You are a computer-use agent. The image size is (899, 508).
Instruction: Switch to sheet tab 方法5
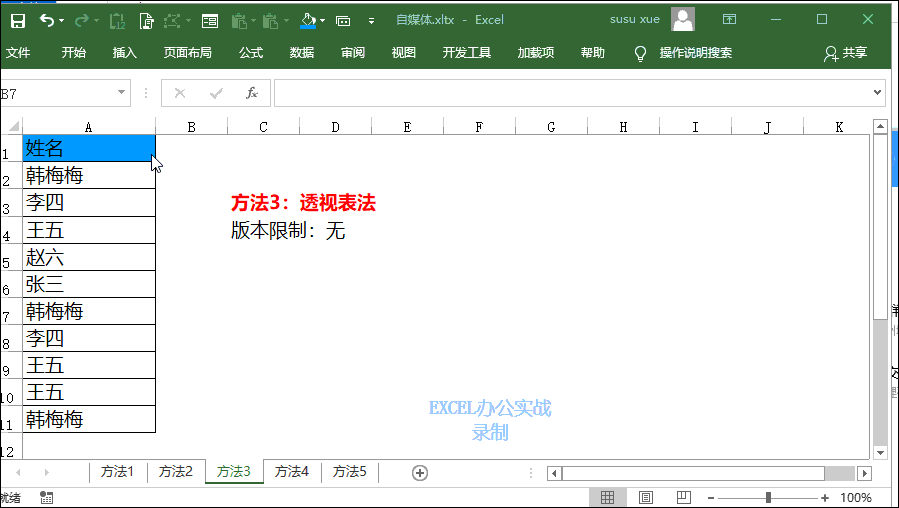coord(350,471)
